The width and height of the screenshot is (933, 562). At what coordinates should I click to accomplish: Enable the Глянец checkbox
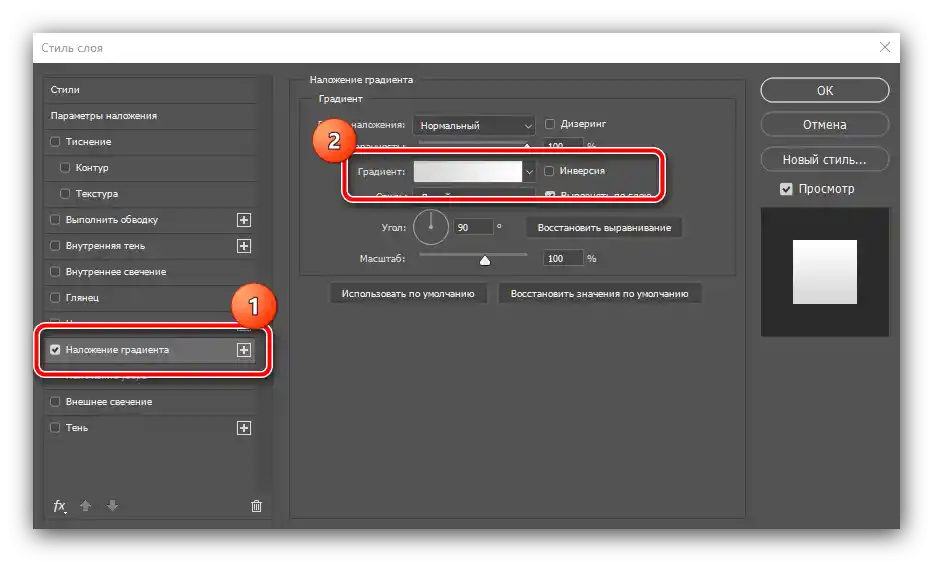tap(55, 298)
